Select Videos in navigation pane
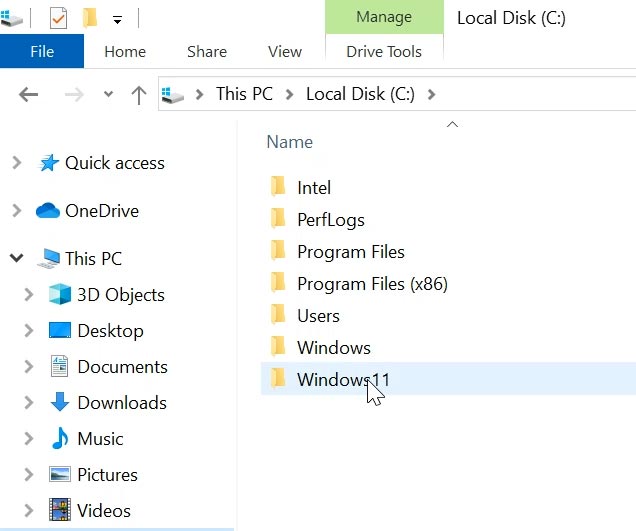636x531 pixels. click(104, 511)
